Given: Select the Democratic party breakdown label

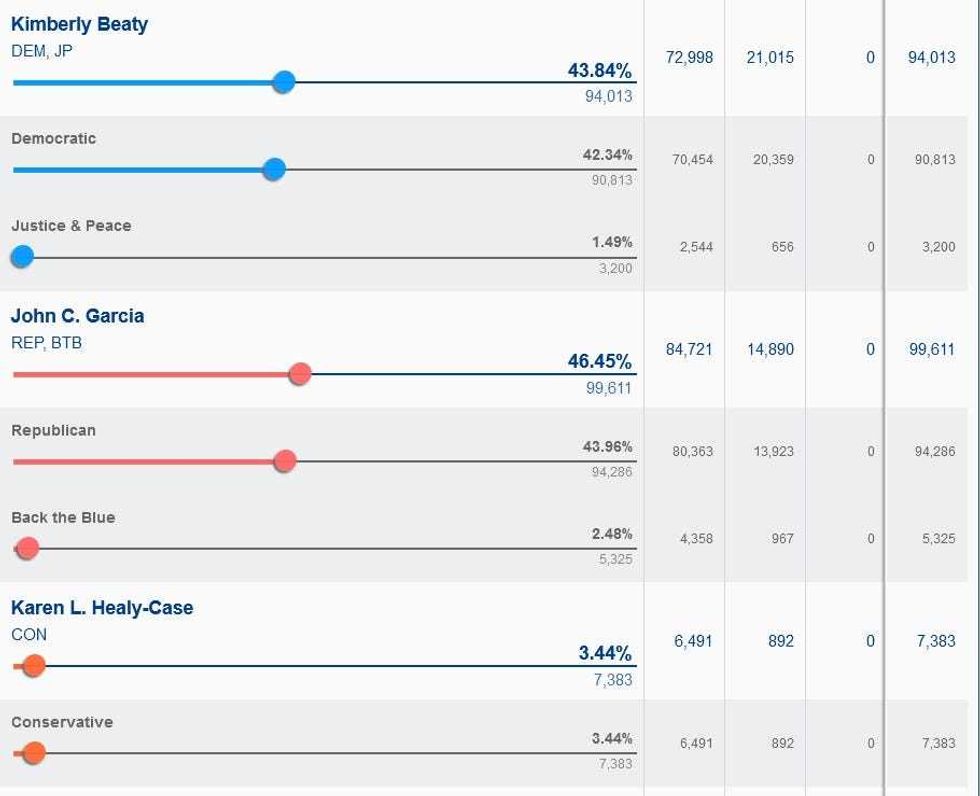Looking at the screenshot, I should (54, 139).
